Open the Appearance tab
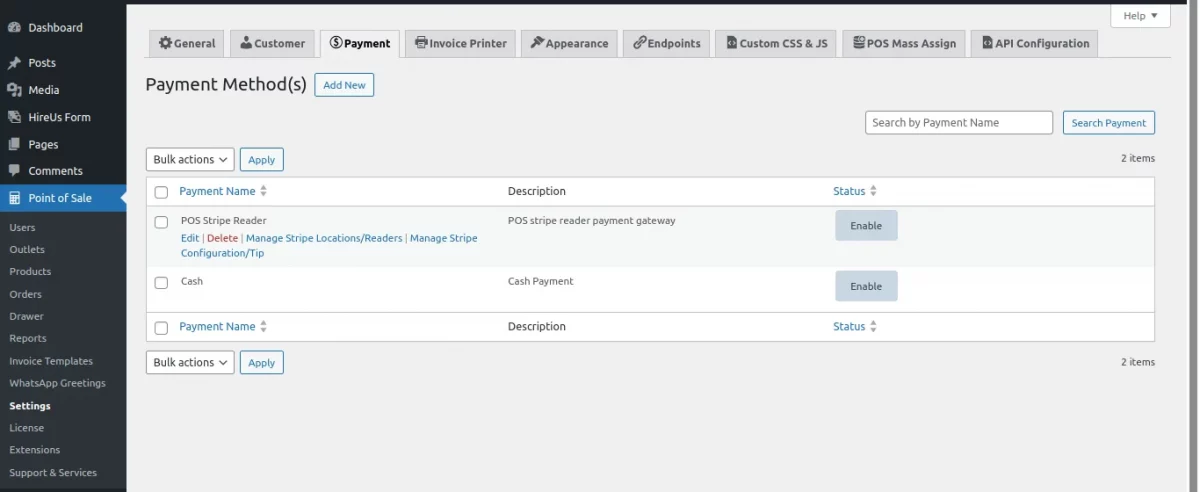 (570, 43)
